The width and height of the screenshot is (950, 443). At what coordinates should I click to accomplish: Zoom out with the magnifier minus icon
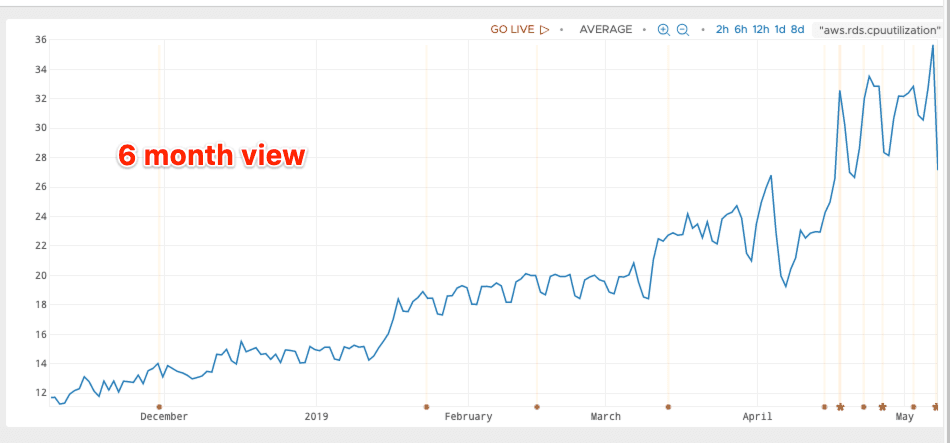coord(683,30)
